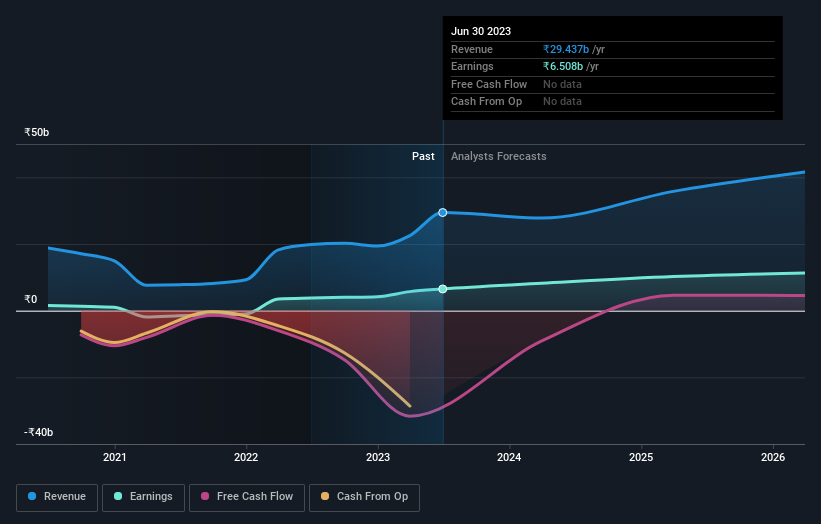Click the -₹40b y-axis label
The width and height of the screenshot is (821, 524).
[39, 432]
